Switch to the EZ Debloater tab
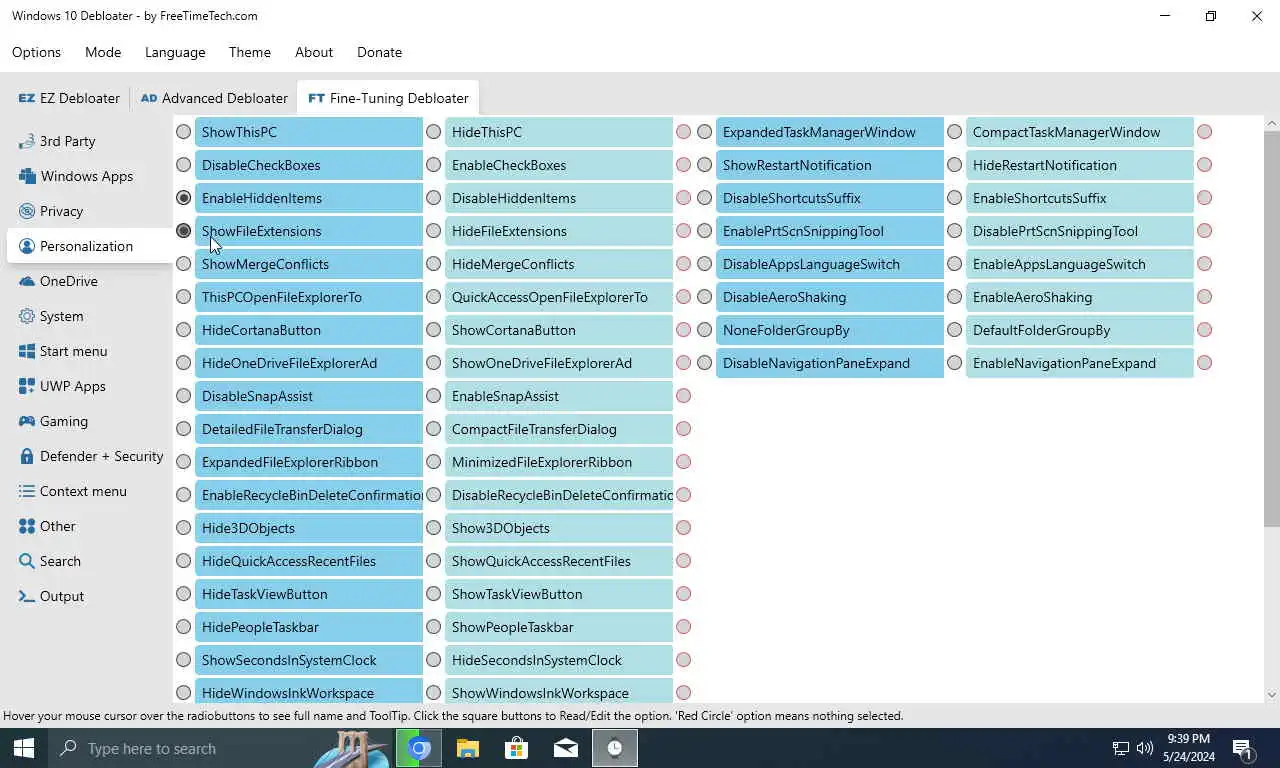 pyautogui.click(x=69, y=98)
